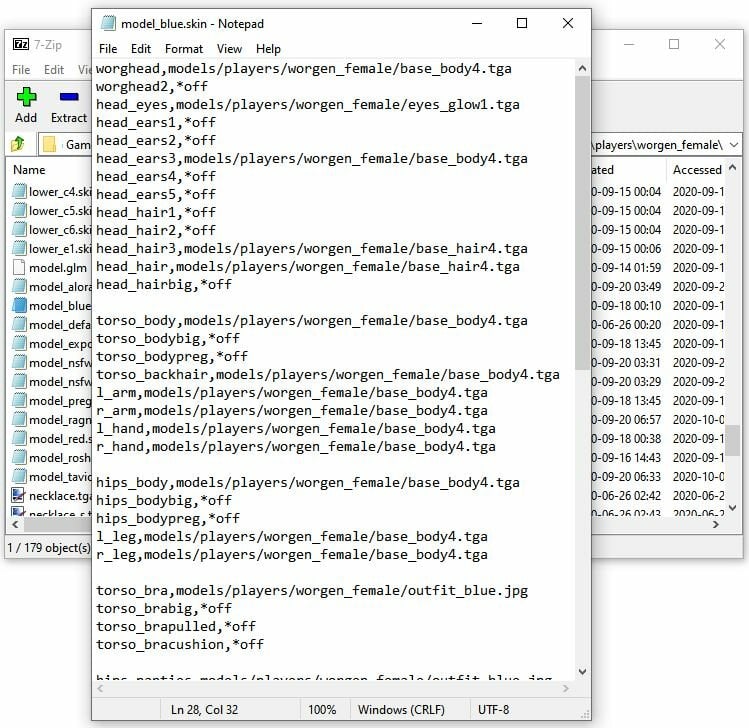Viewport: 749px width, 728px height.
Task: Click 'Ln 28, Col 32' status entry
Action: [x=204, y=710]
